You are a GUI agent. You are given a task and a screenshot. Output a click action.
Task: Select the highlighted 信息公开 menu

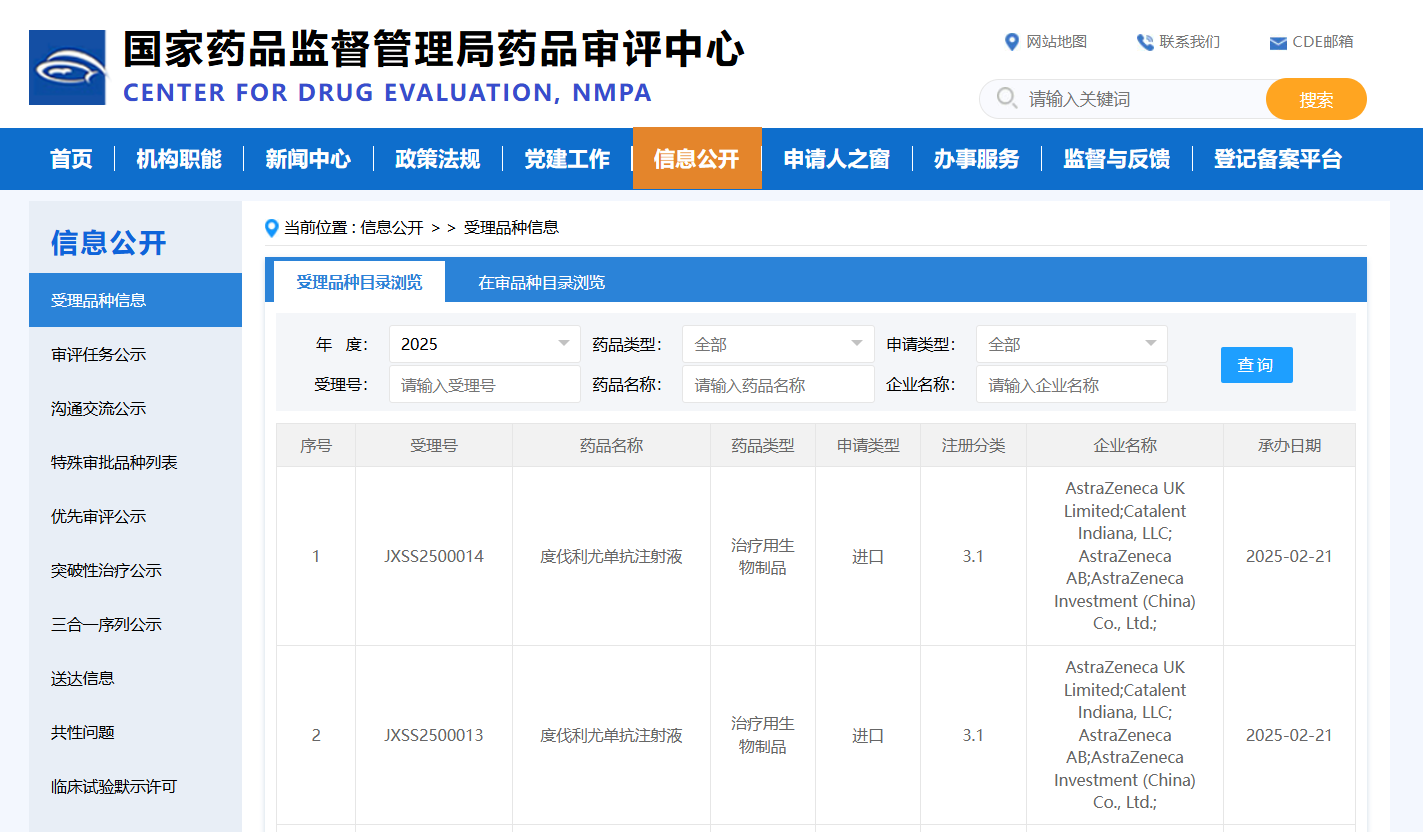tap(697, 159)
